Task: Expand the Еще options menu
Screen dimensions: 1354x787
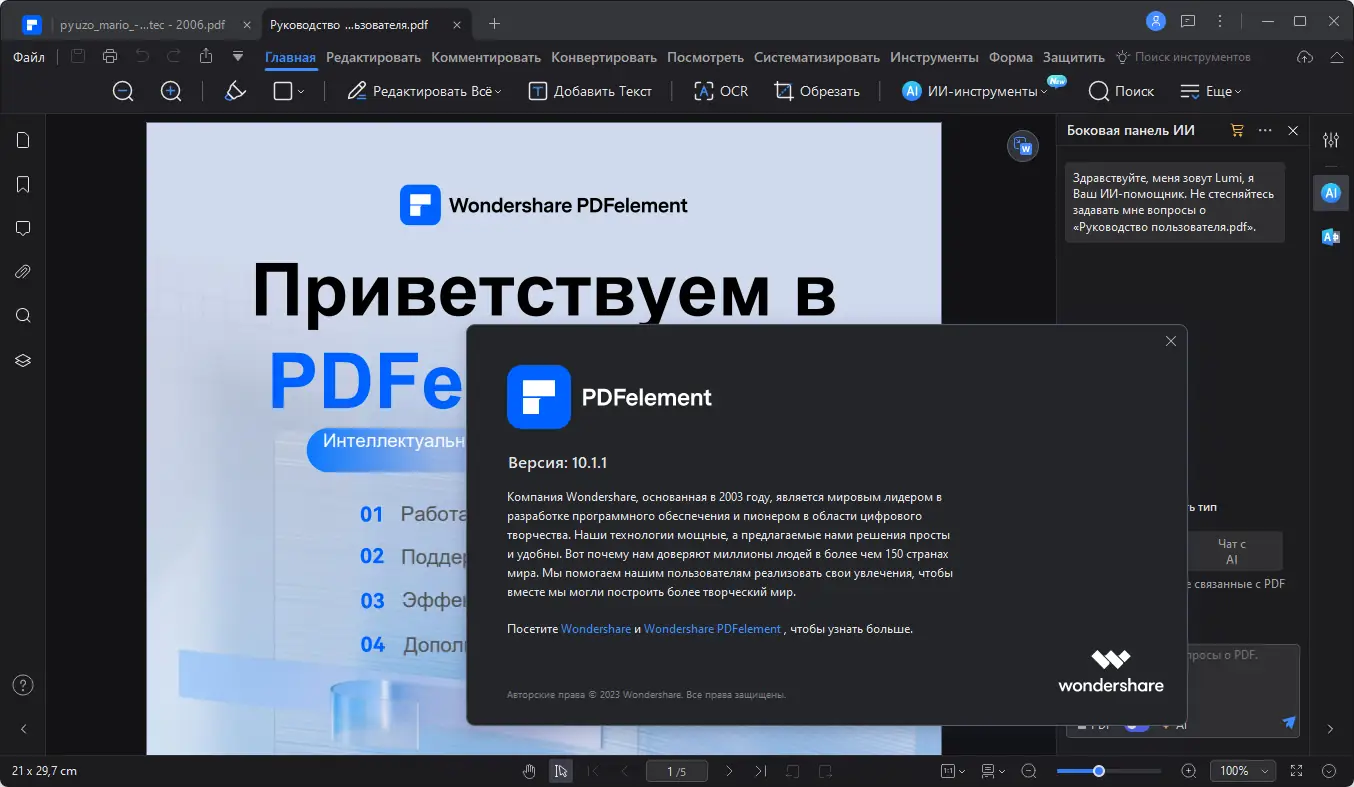Action: [1210, 91]
